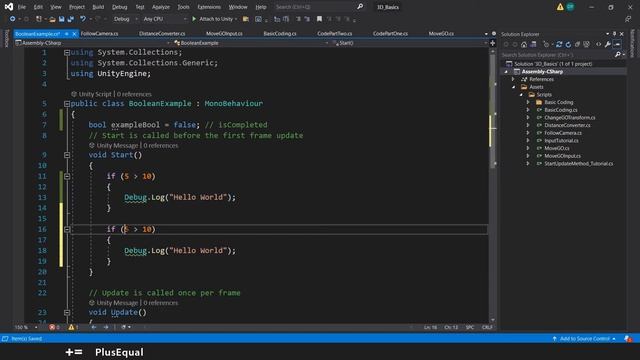
Task: Collapse the BooleanExample class outlining block
Action: point(67,104)
